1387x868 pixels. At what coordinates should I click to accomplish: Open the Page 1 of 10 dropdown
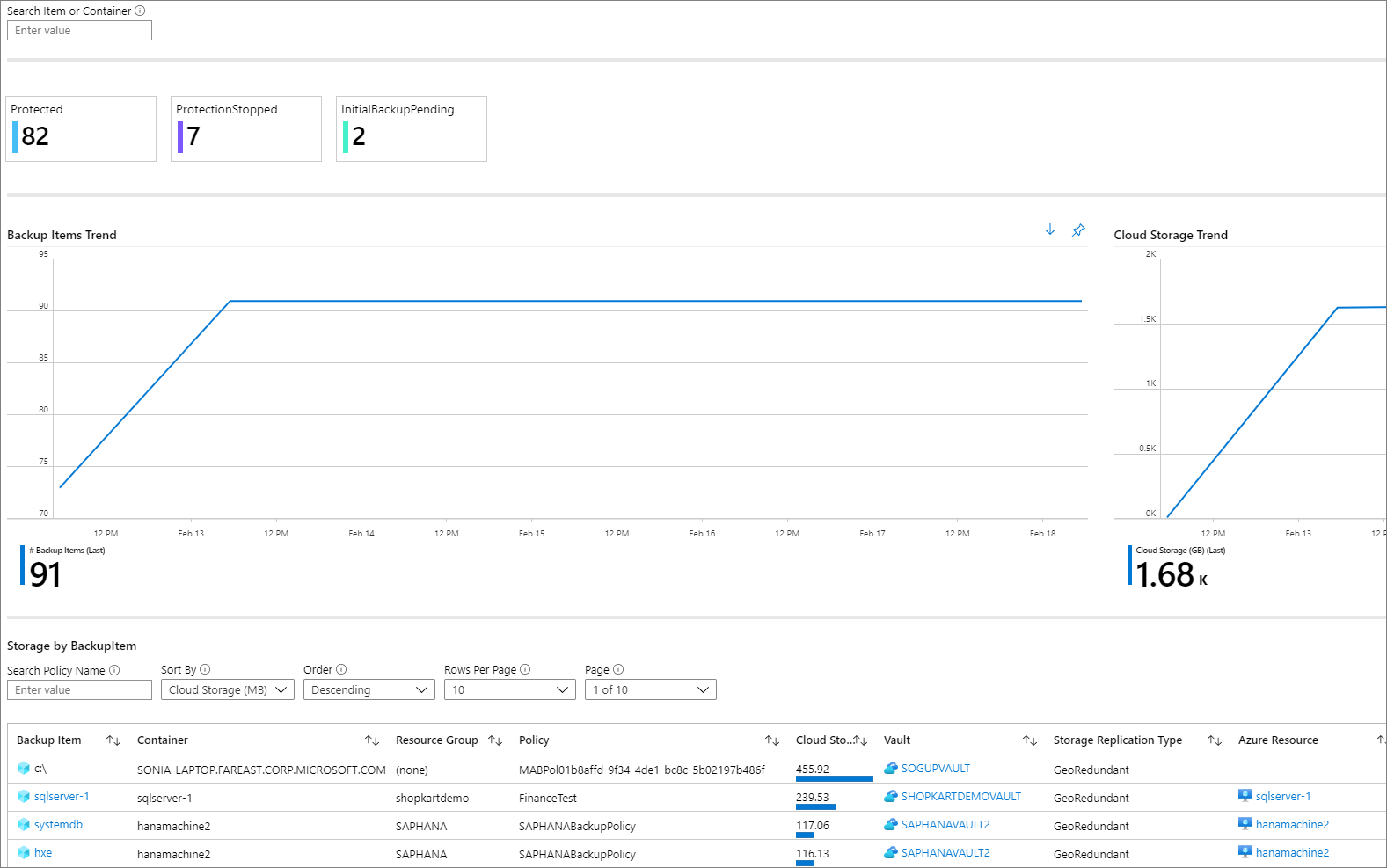[650, 690]
